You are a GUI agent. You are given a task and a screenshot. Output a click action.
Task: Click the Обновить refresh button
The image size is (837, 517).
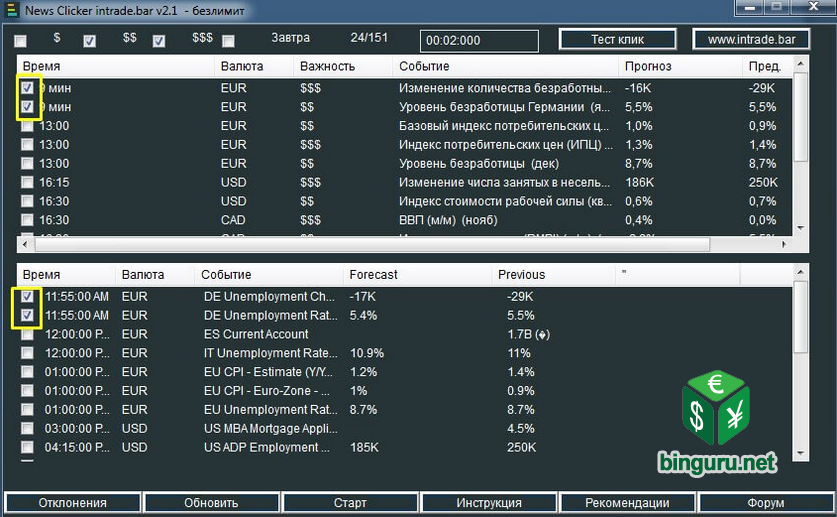(211, 503)
